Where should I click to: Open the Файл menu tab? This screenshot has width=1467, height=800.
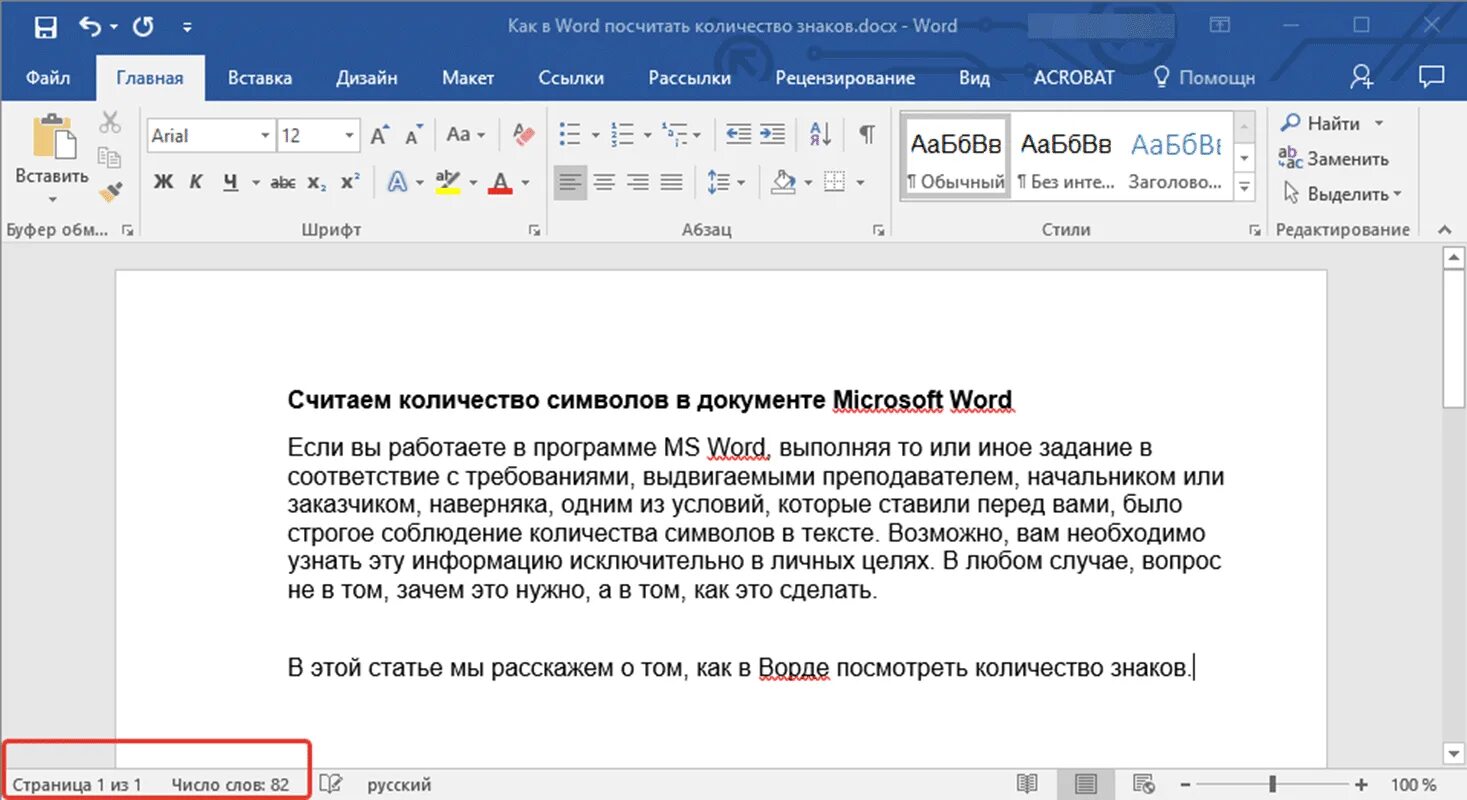[x=48, y=77]
